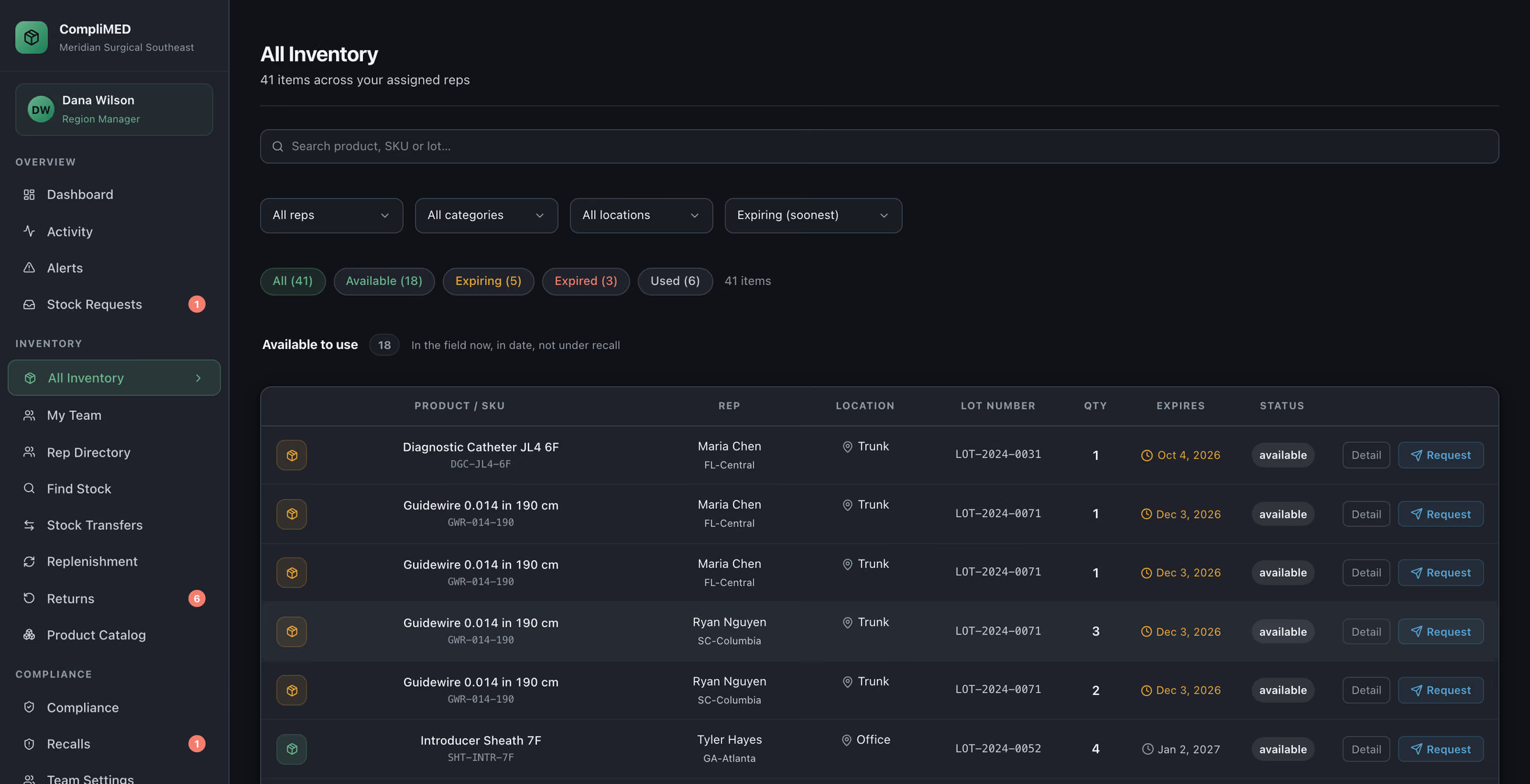Screen dimensions: 1530x784
Task: Request Introducer Sheath 7F from Tyler Hayes
Action: click(x=1440, y=749)
